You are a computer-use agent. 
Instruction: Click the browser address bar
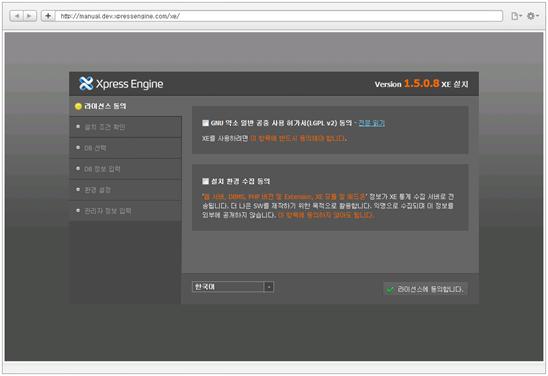pos(279,16)
